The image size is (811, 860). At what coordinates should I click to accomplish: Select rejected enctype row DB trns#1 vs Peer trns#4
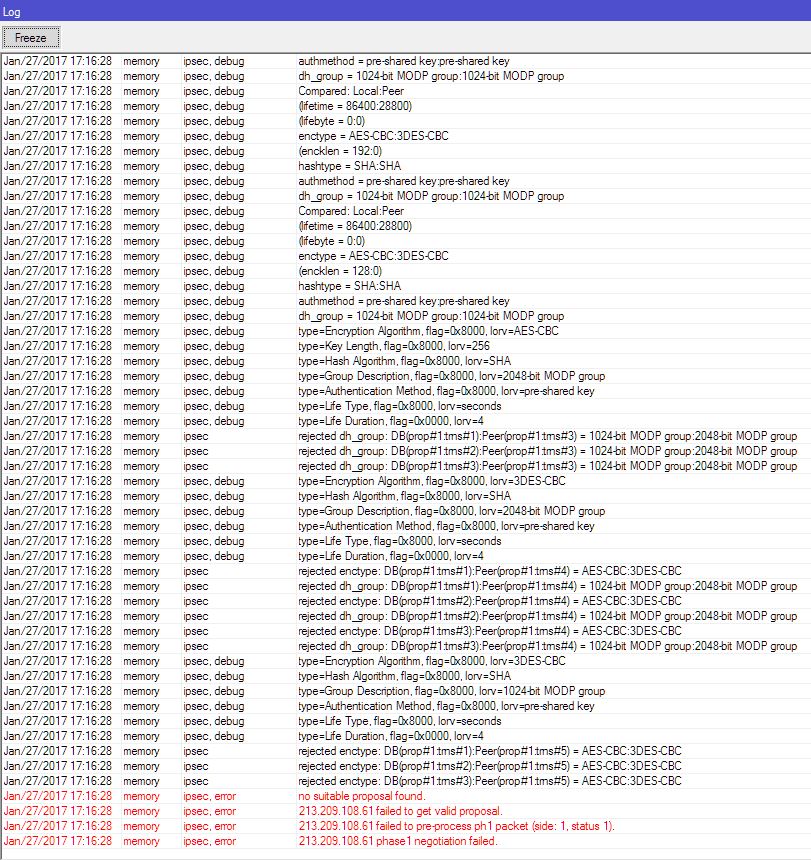406,571
